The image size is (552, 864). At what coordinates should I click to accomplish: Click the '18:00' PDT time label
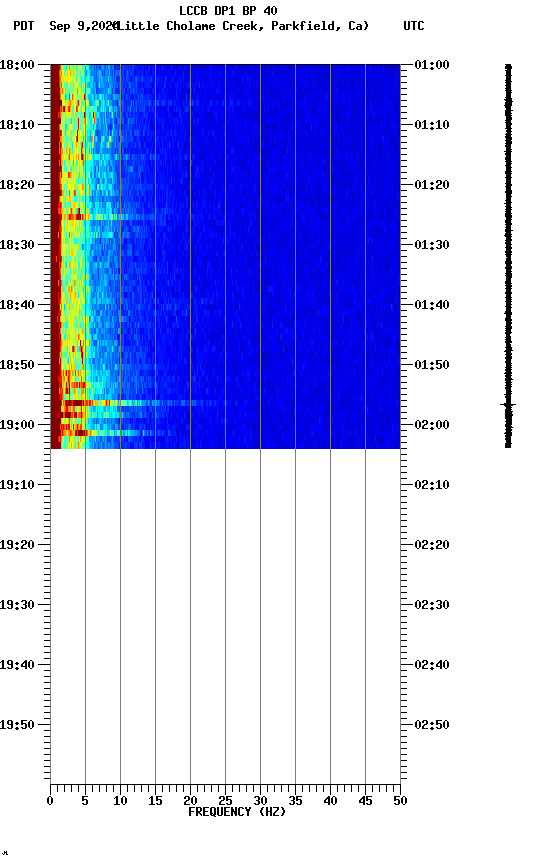tap(17, 64)
